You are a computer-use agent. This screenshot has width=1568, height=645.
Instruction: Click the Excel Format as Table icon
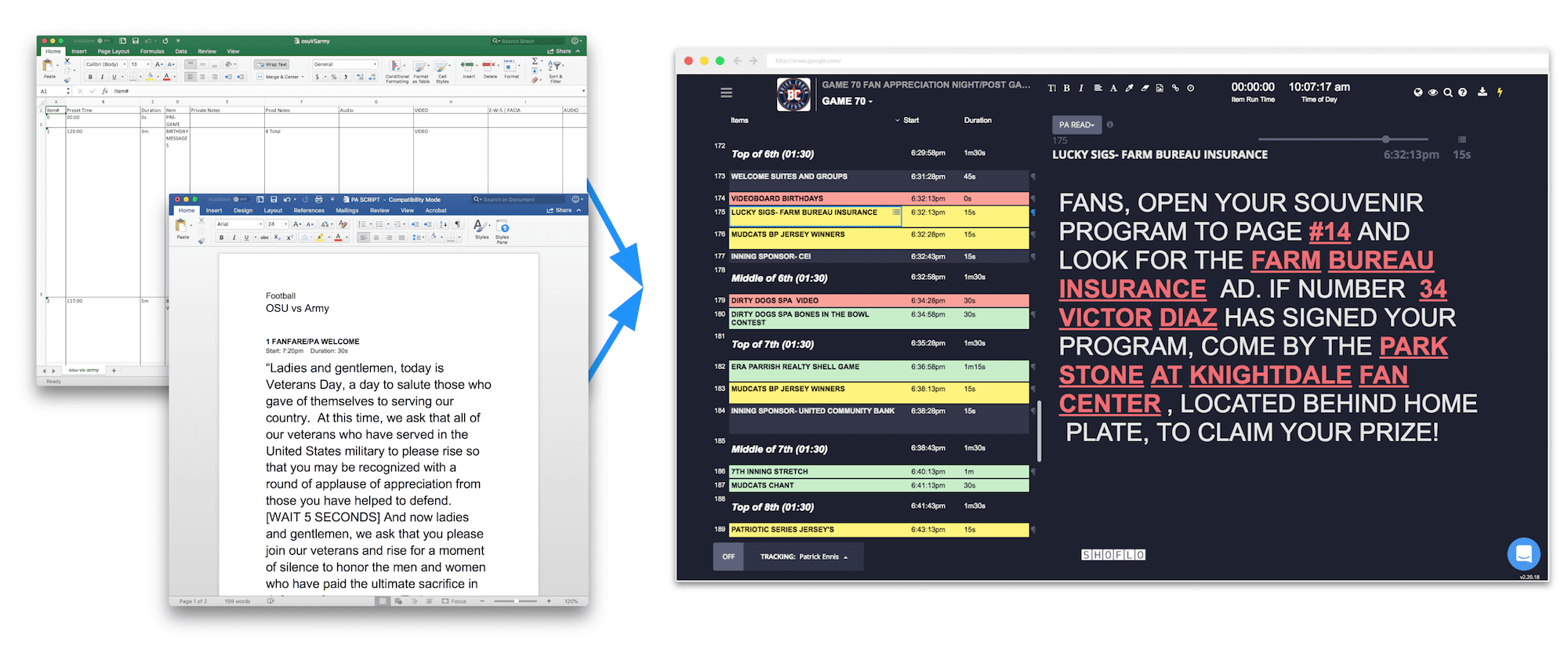(422, 71)
